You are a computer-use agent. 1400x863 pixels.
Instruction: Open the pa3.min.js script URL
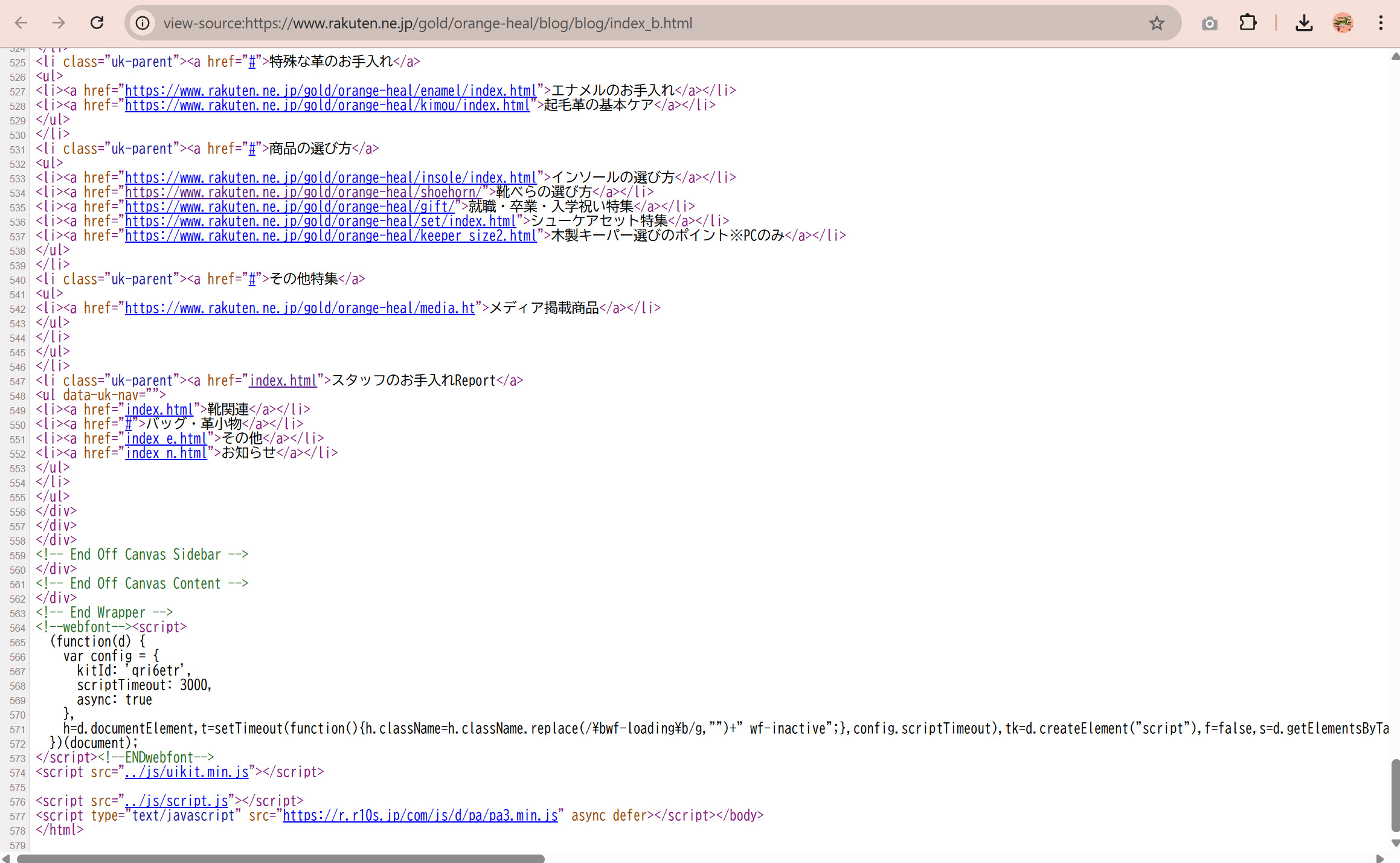[420, 815]
